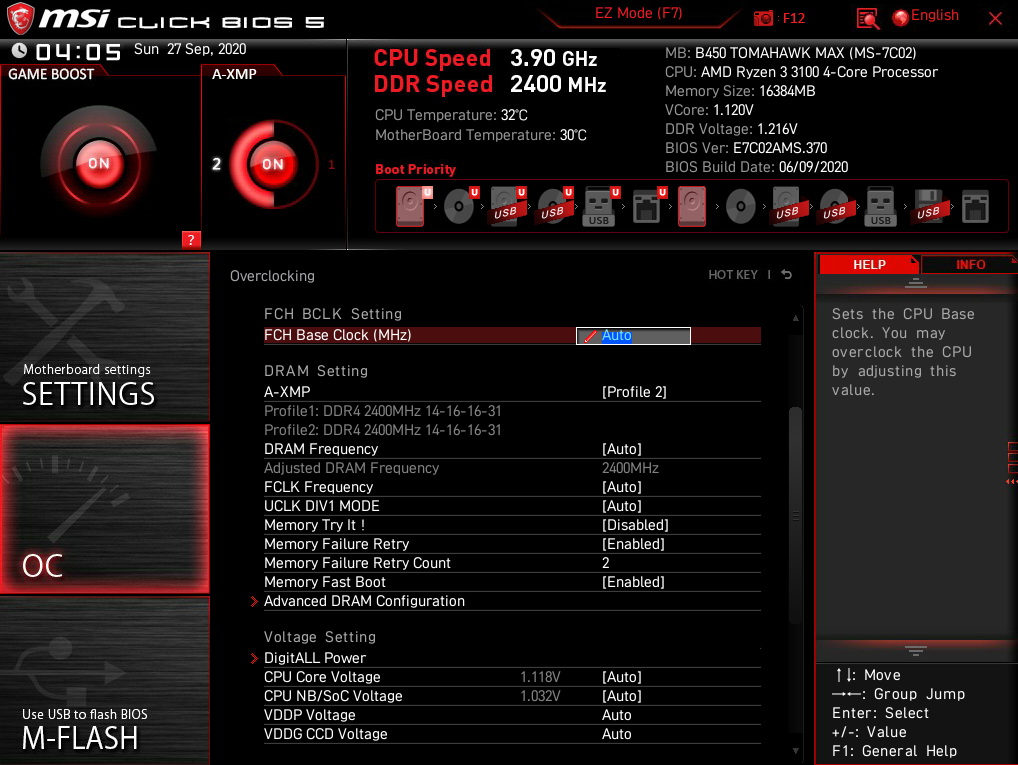Click the scrollbar down arrow
This screenshot has width=1018, height=765.
(795, 751)
